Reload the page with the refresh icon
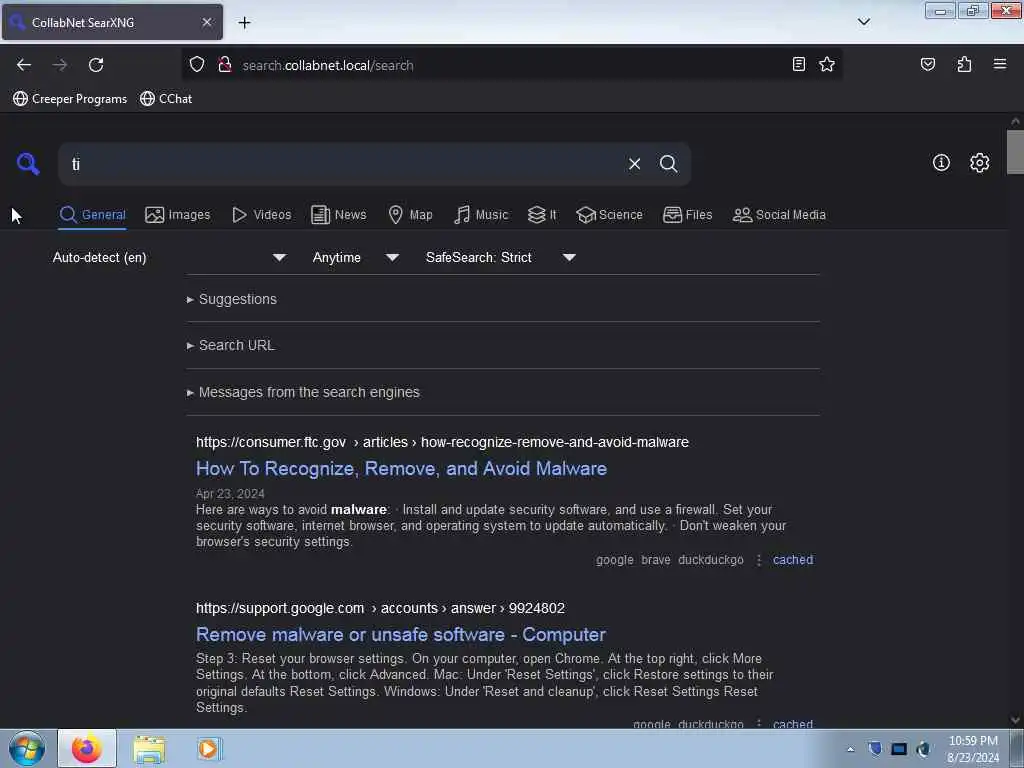1024x768 pixels. [96, 65]
